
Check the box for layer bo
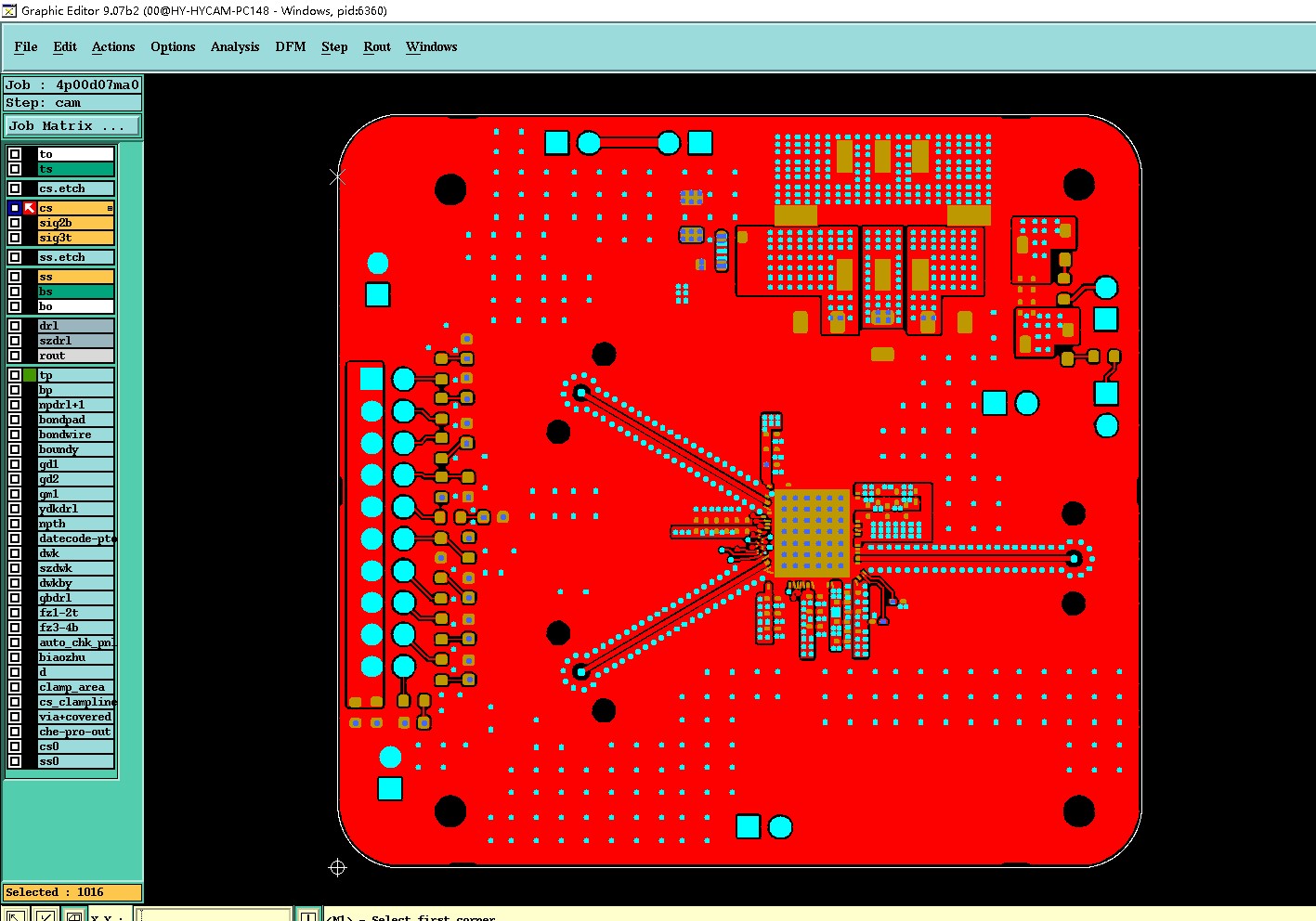tap(15, 306)
